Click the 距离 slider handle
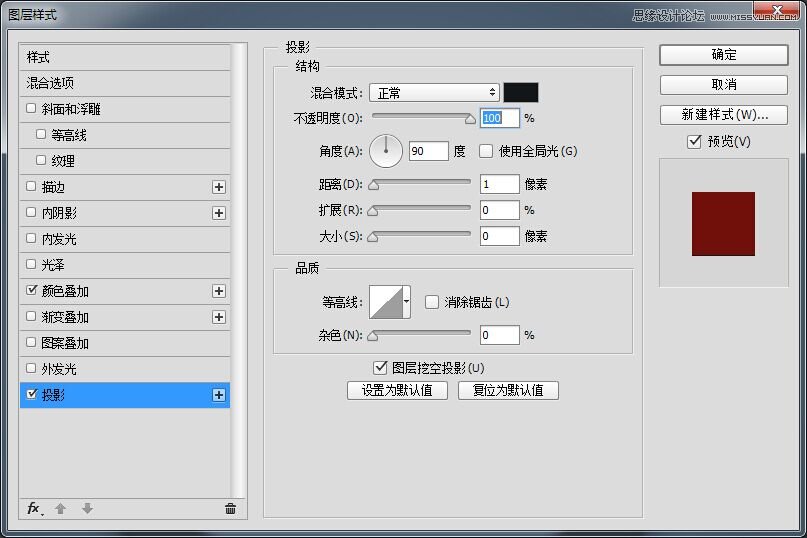 [x=374, y=185]
